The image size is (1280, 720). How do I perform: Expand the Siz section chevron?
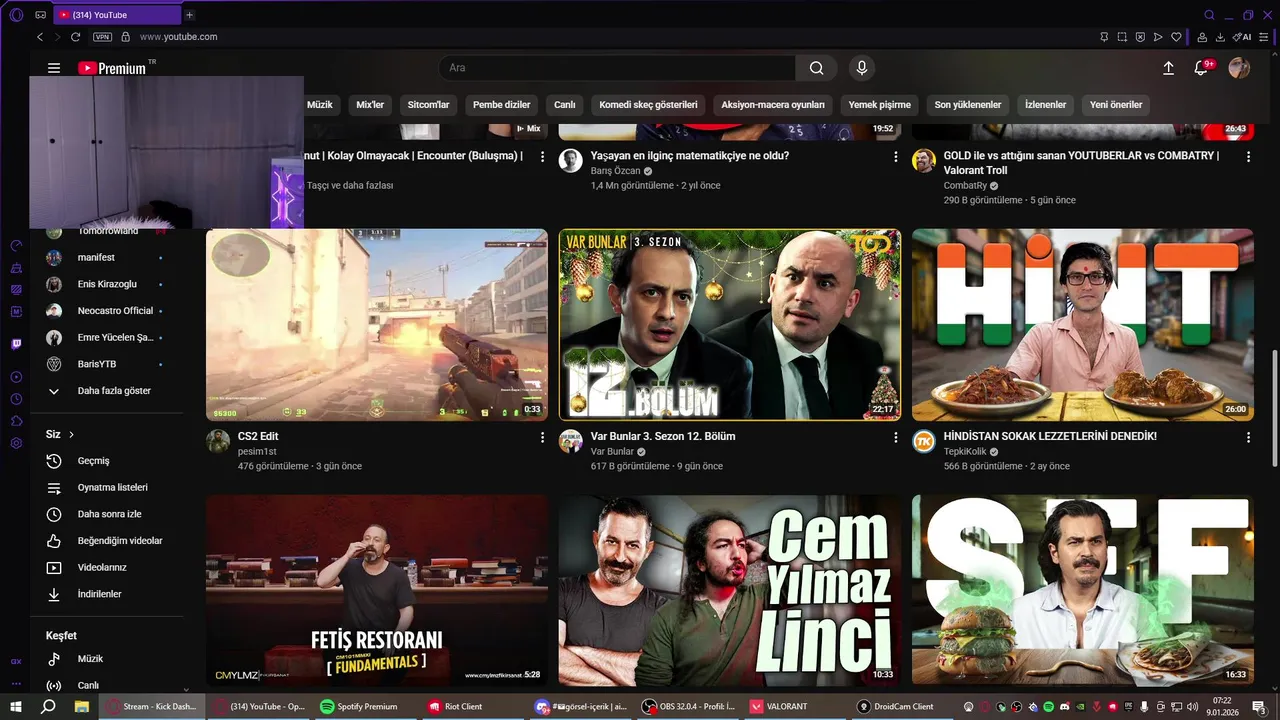coord(72,435)
